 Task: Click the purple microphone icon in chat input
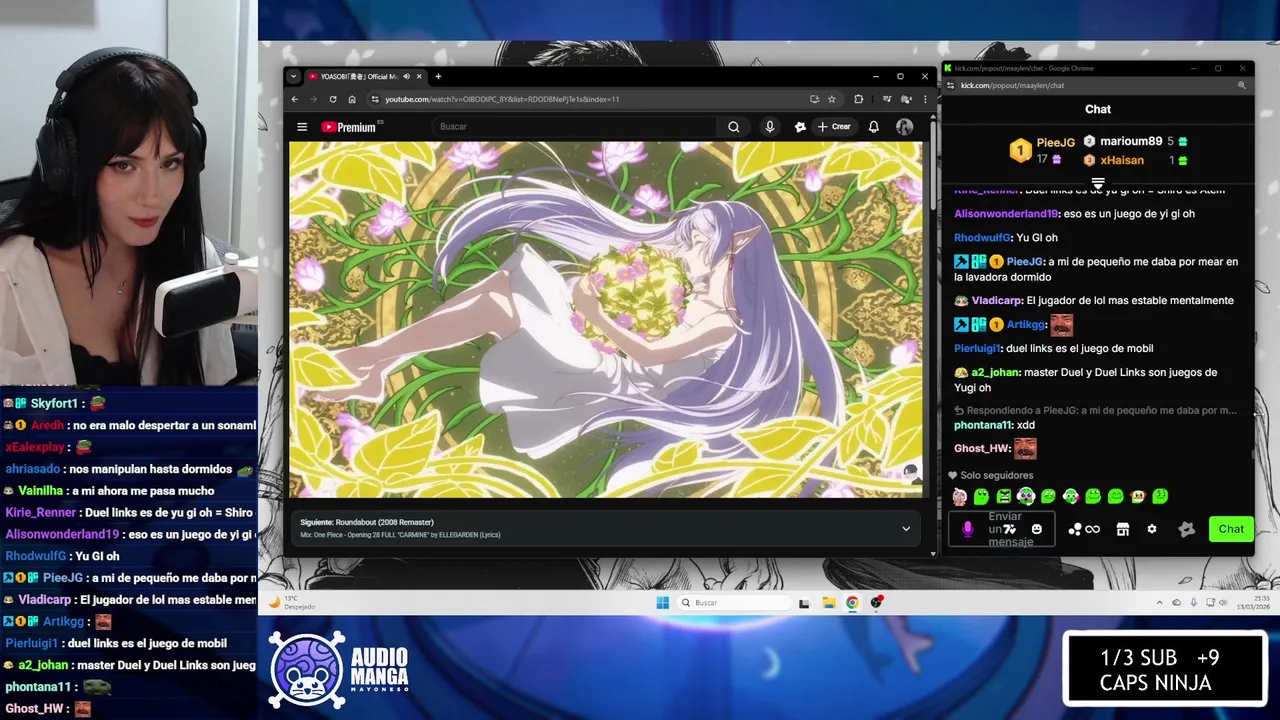(967, 529)
